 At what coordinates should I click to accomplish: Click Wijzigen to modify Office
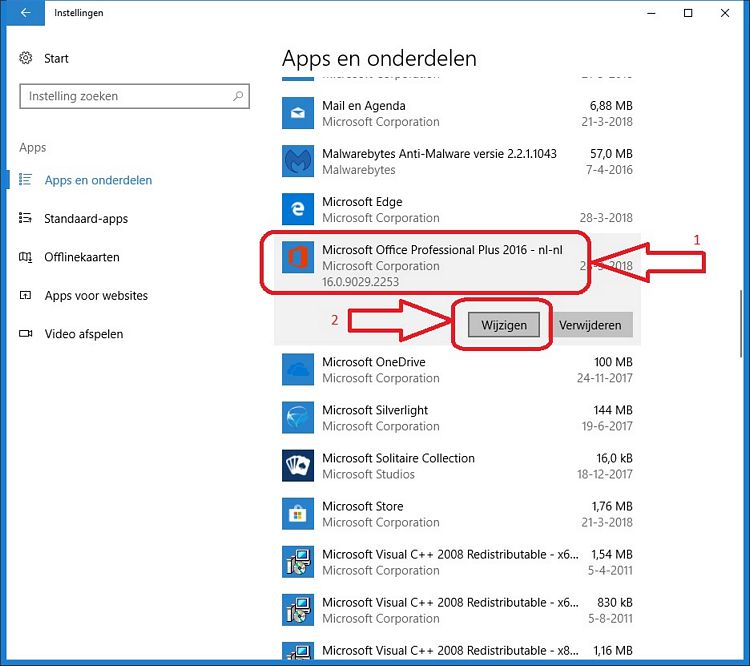[x=504, y=325]
